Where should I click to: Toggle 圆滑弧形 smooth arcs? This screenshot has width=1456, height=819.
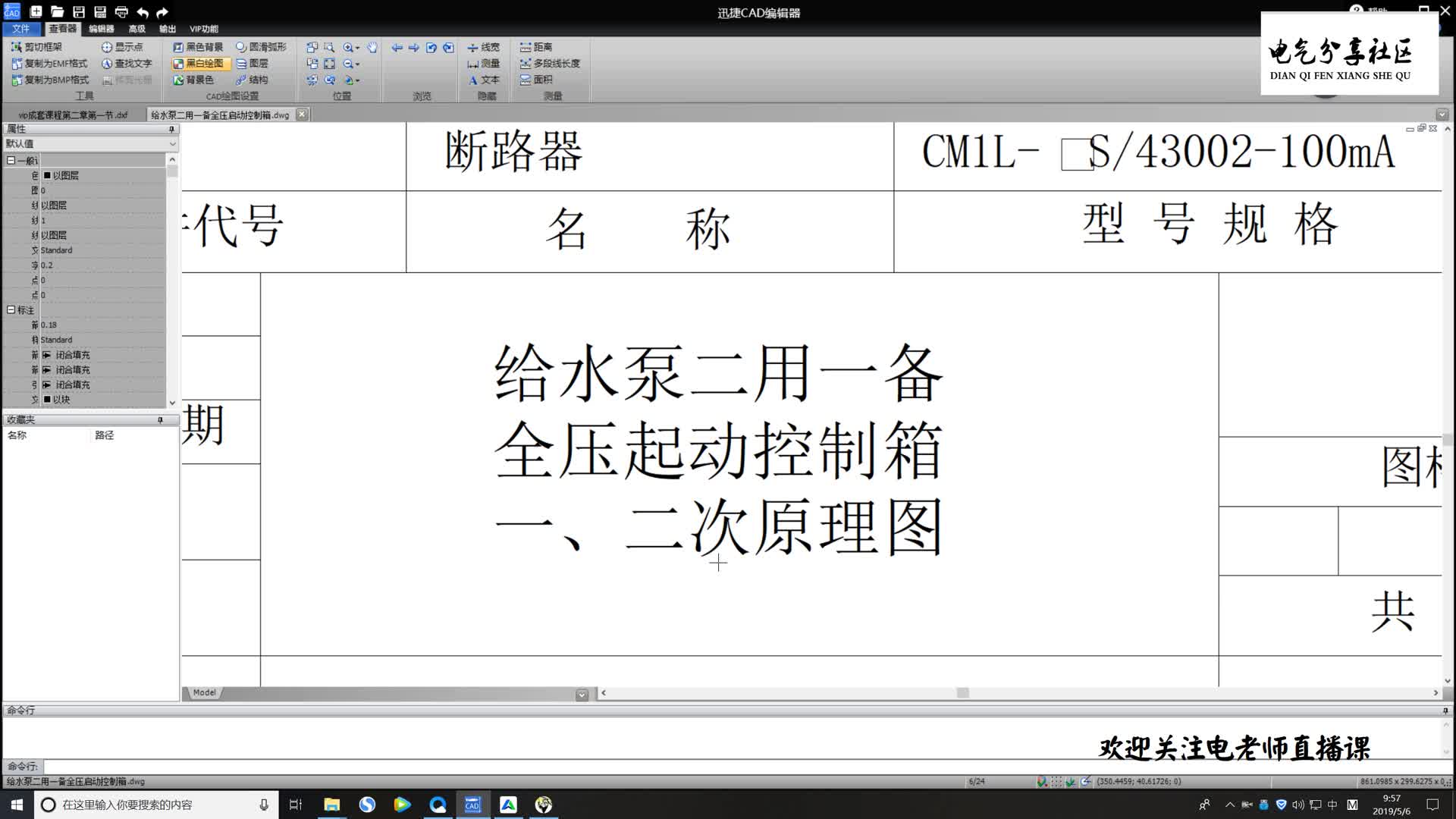pos(261,47)
